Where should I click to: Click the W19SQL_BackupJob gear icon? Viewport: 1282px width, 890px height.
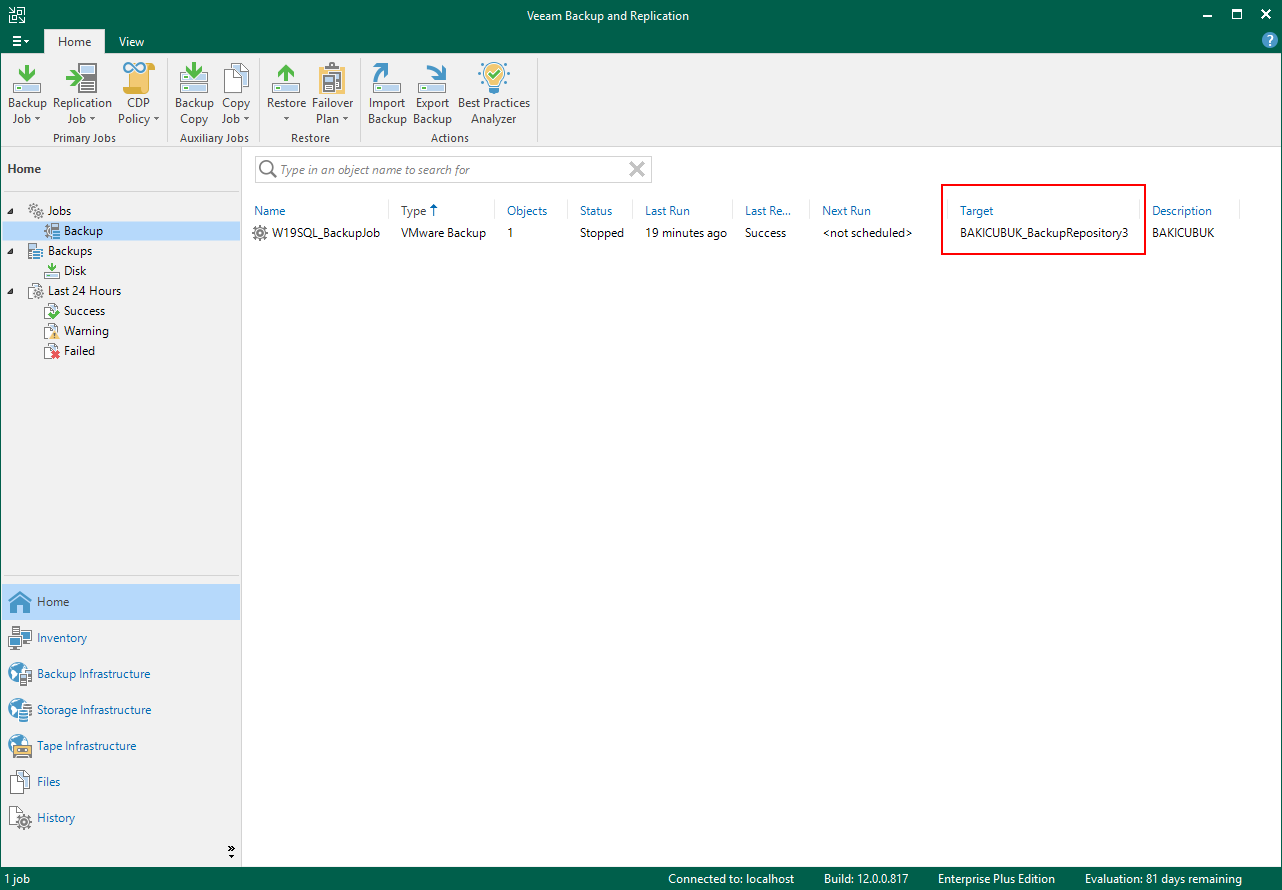pos(260,233)
